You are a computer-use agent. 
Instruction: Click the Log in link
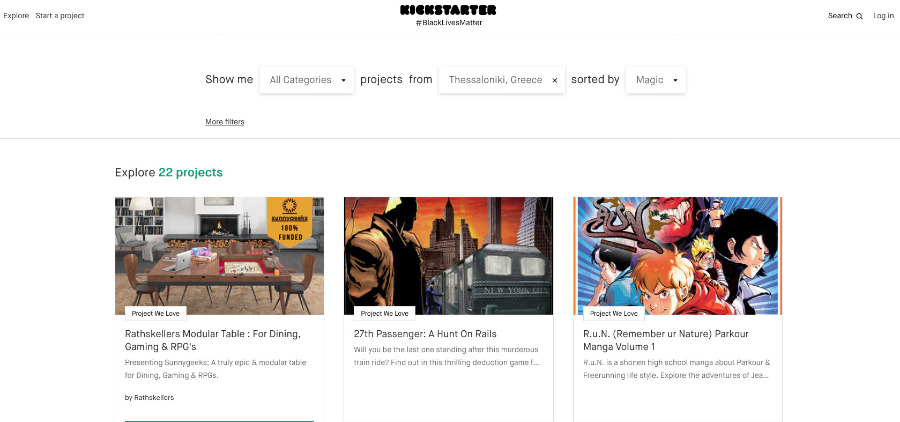[x=883, y=16]
